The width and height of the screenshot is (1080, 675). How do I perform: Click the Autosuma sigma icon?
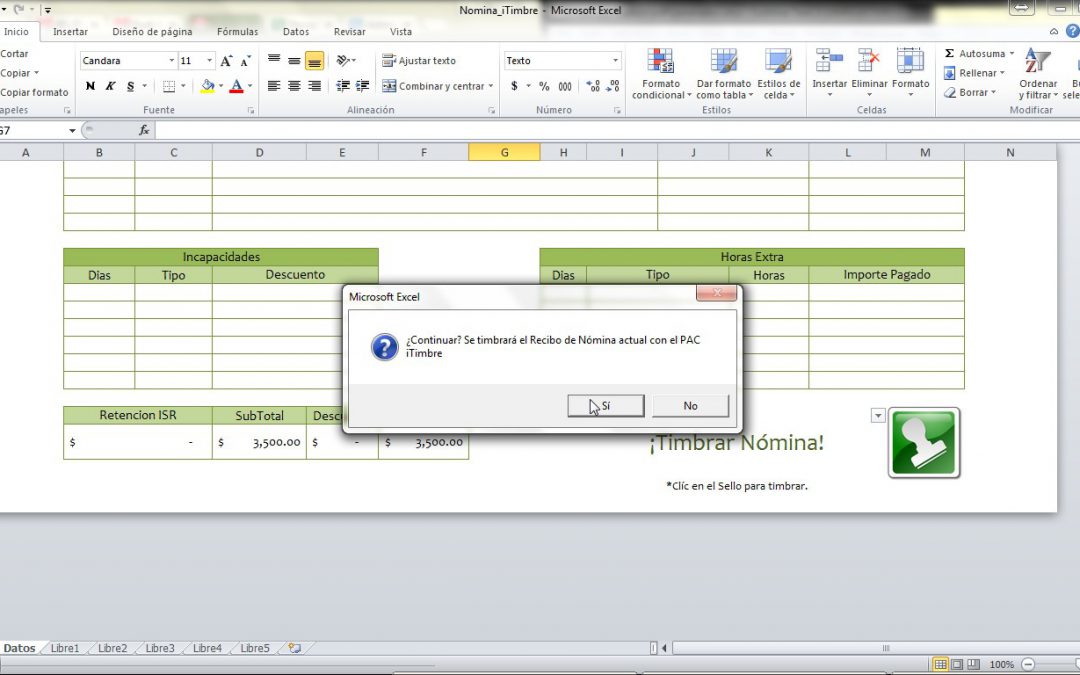(x=950, y=54)
